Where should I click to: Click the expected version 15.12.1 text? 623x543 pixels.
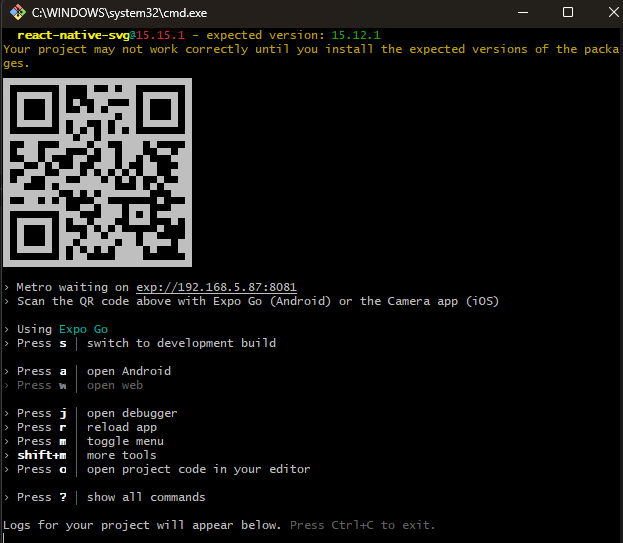pyautogui.click(x=350, y=35)
